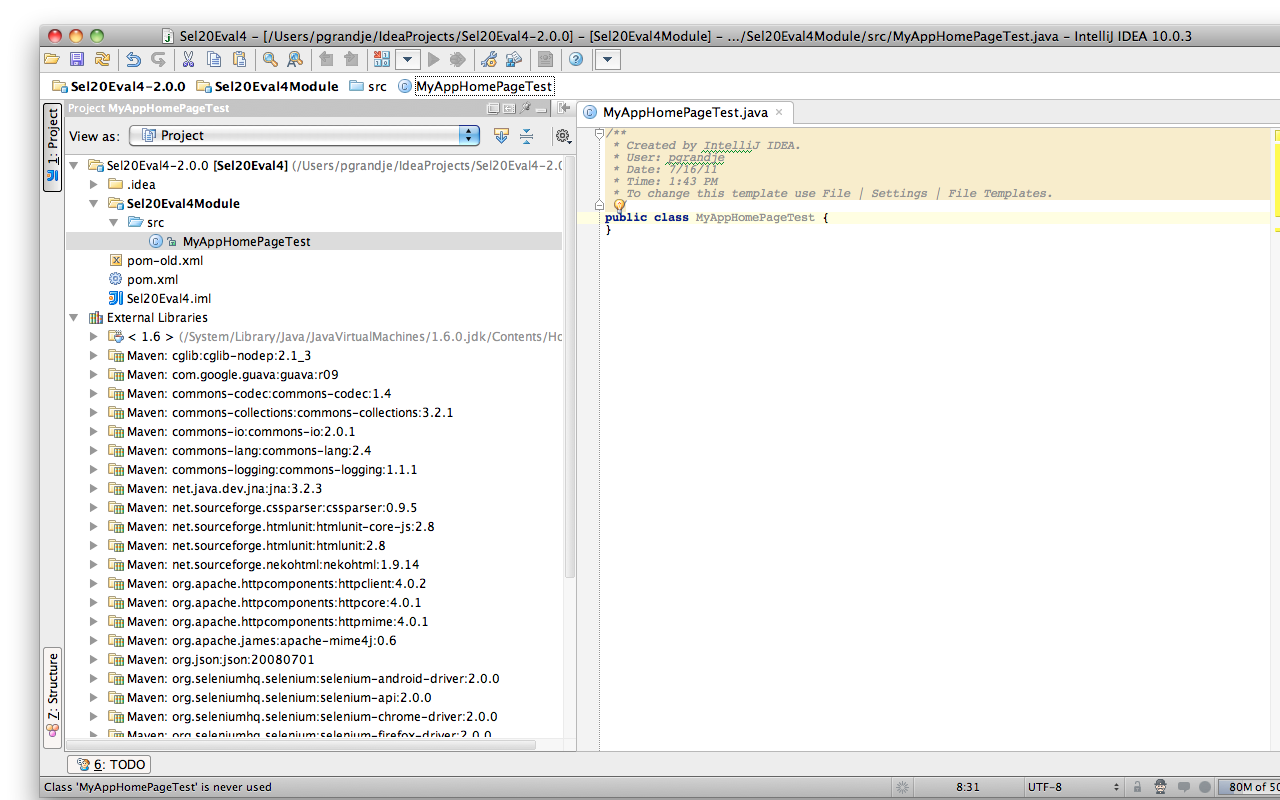Navigate Back using the toolbar arrow
1280x800 pixels.
[326, 60]
